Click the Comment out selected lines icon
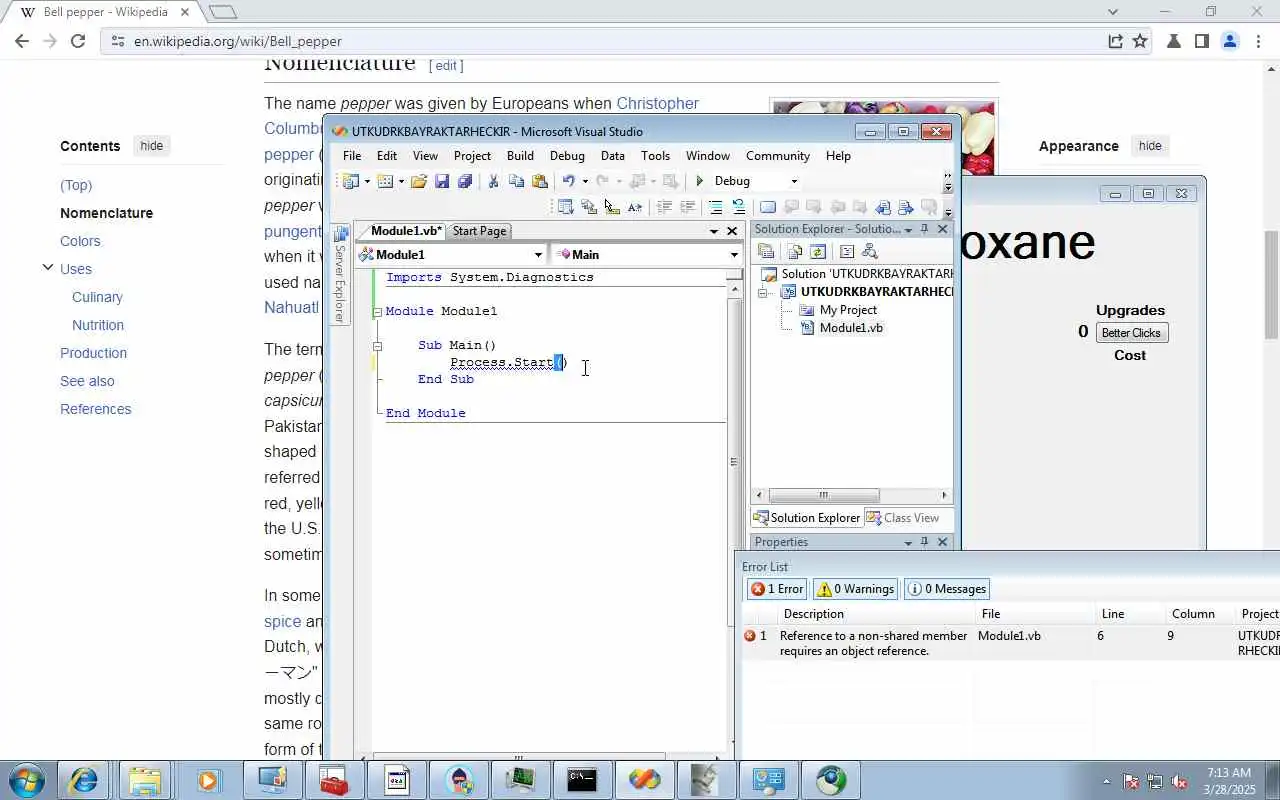 click(716, 207)
